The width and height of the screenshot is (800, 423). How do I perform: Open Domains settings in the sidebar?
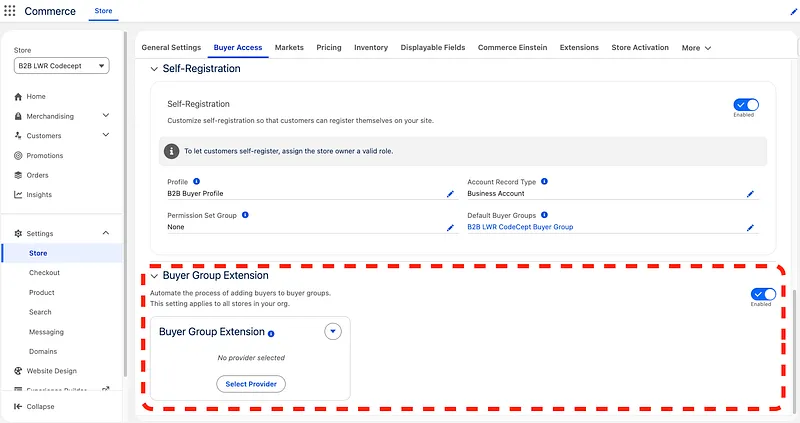(43, 352)
